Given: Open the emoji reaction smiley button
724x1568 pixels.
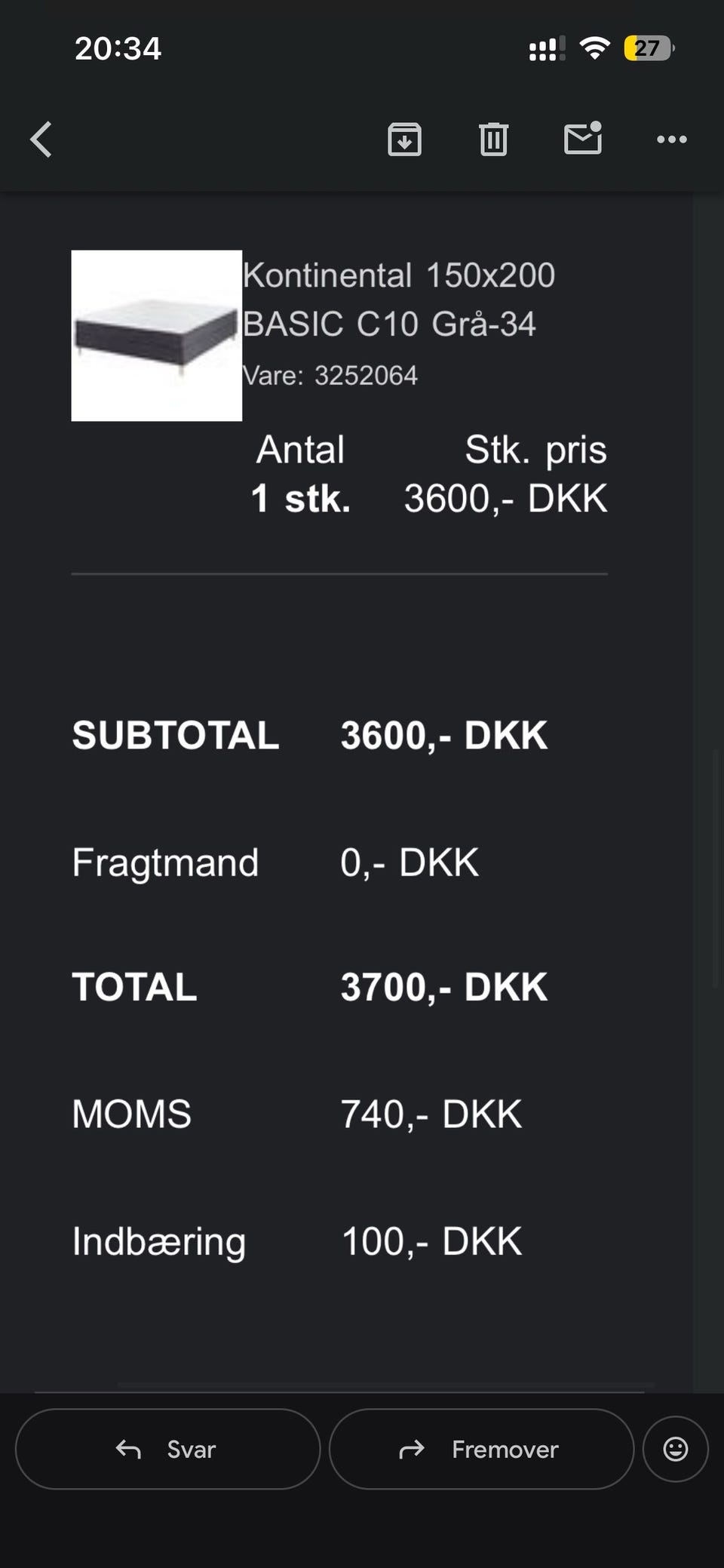Looking at the screenshot, I should (675, 1449).
